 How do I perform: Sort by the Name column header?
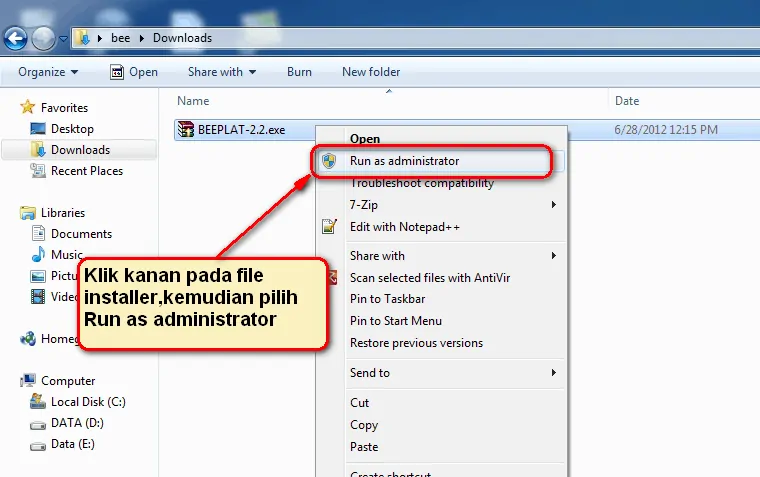pos(193,101)
